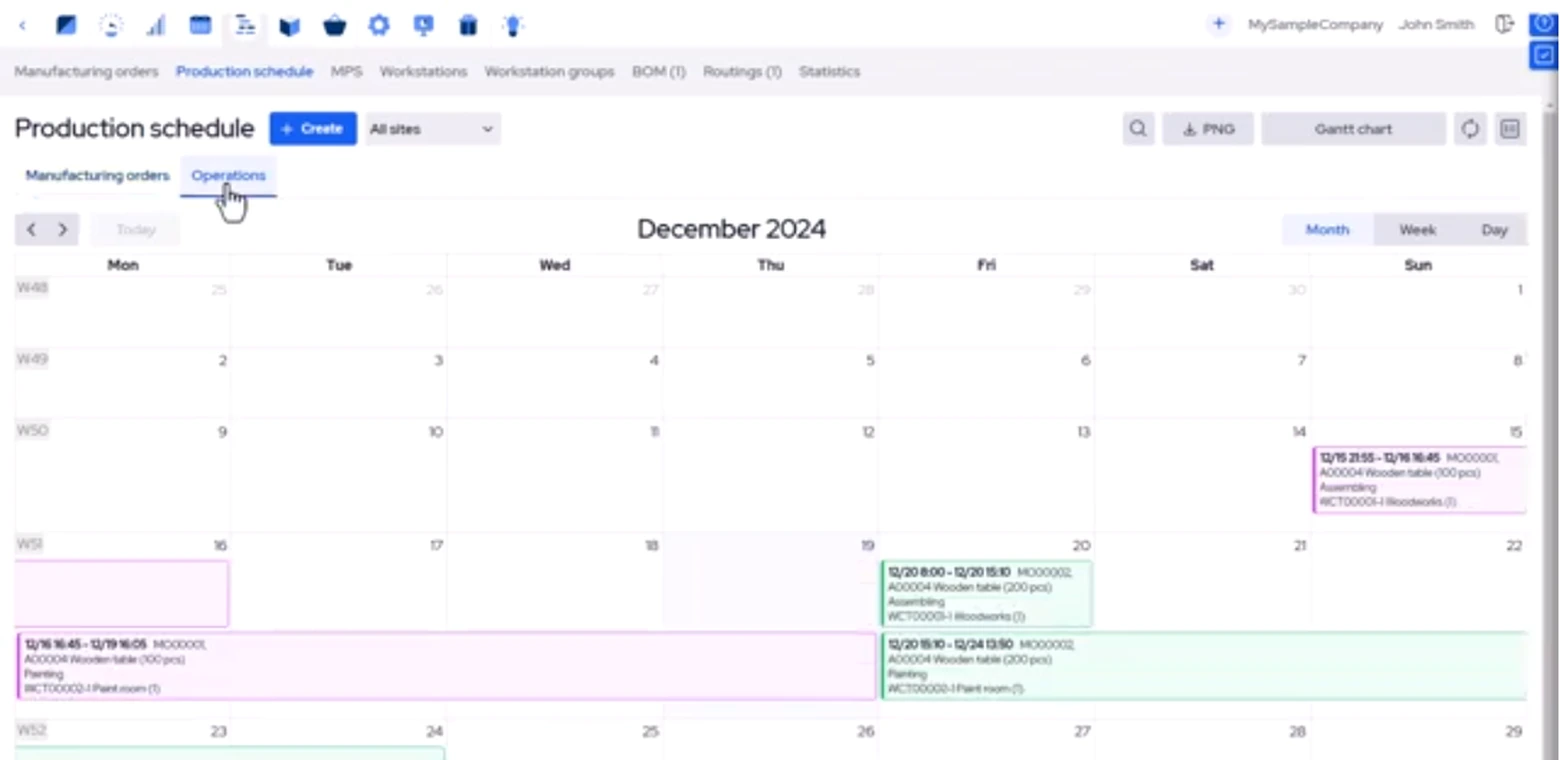Open the 12/16–12/19 Painting operation for MO00001
This screenshot has width=1560, height=760.
446,666
